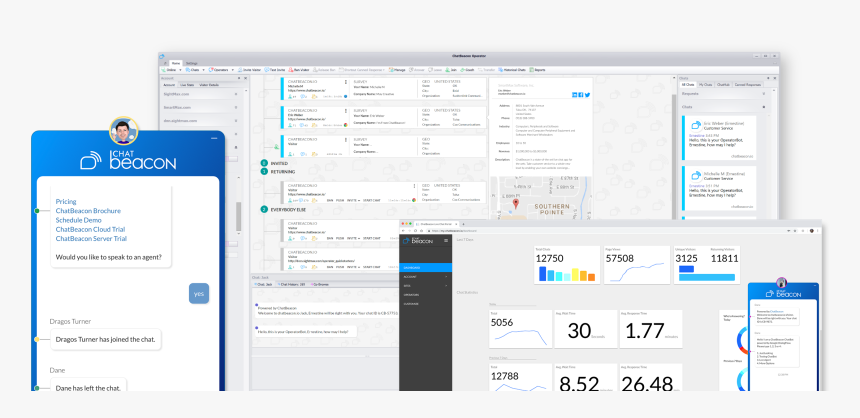Expand the SightMax.com account row
This screenshot has height=418, width=860.
(x=236, y=94)
